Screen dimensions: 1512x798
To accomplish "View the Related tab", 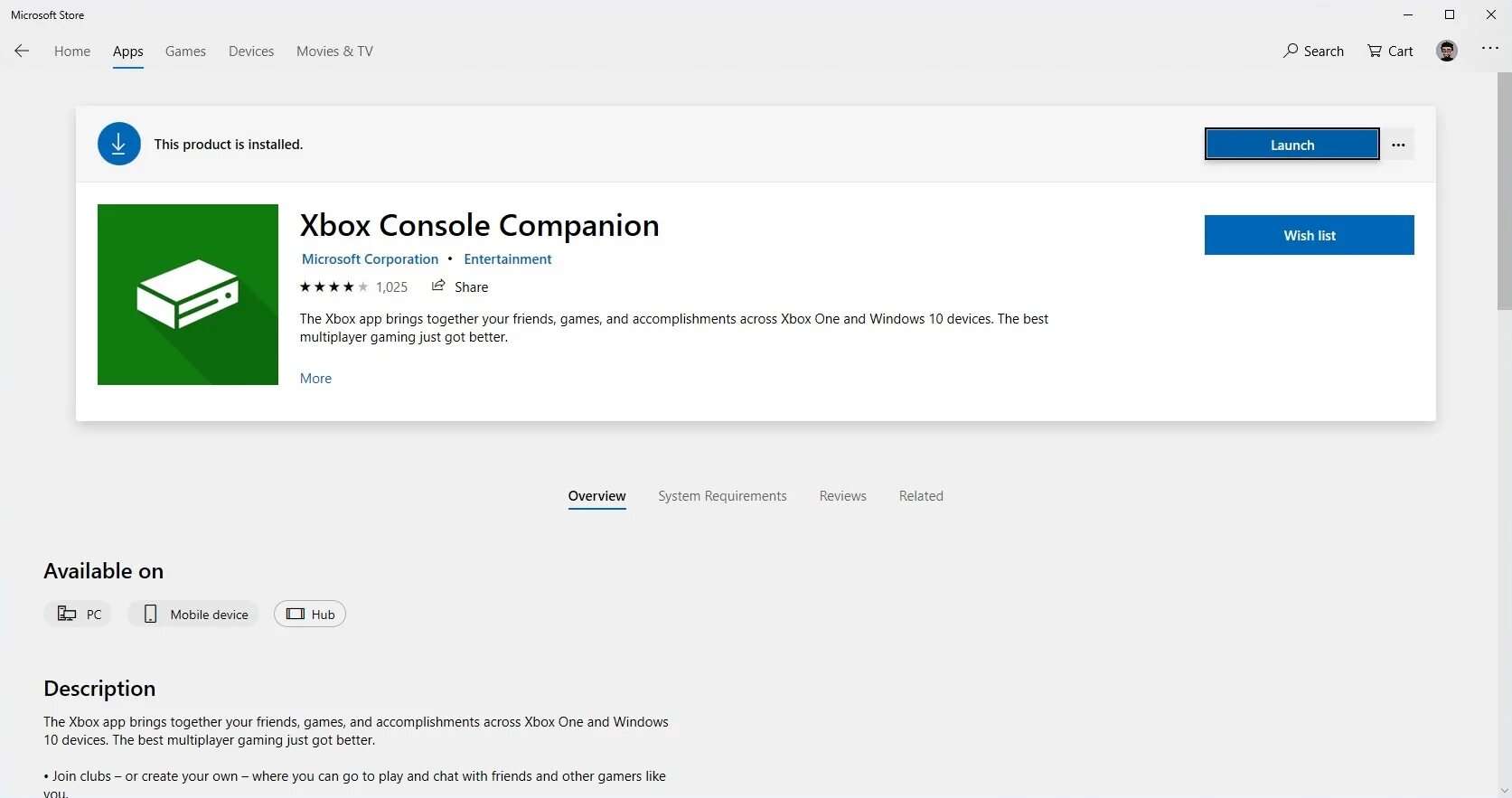I will point(921,496).
